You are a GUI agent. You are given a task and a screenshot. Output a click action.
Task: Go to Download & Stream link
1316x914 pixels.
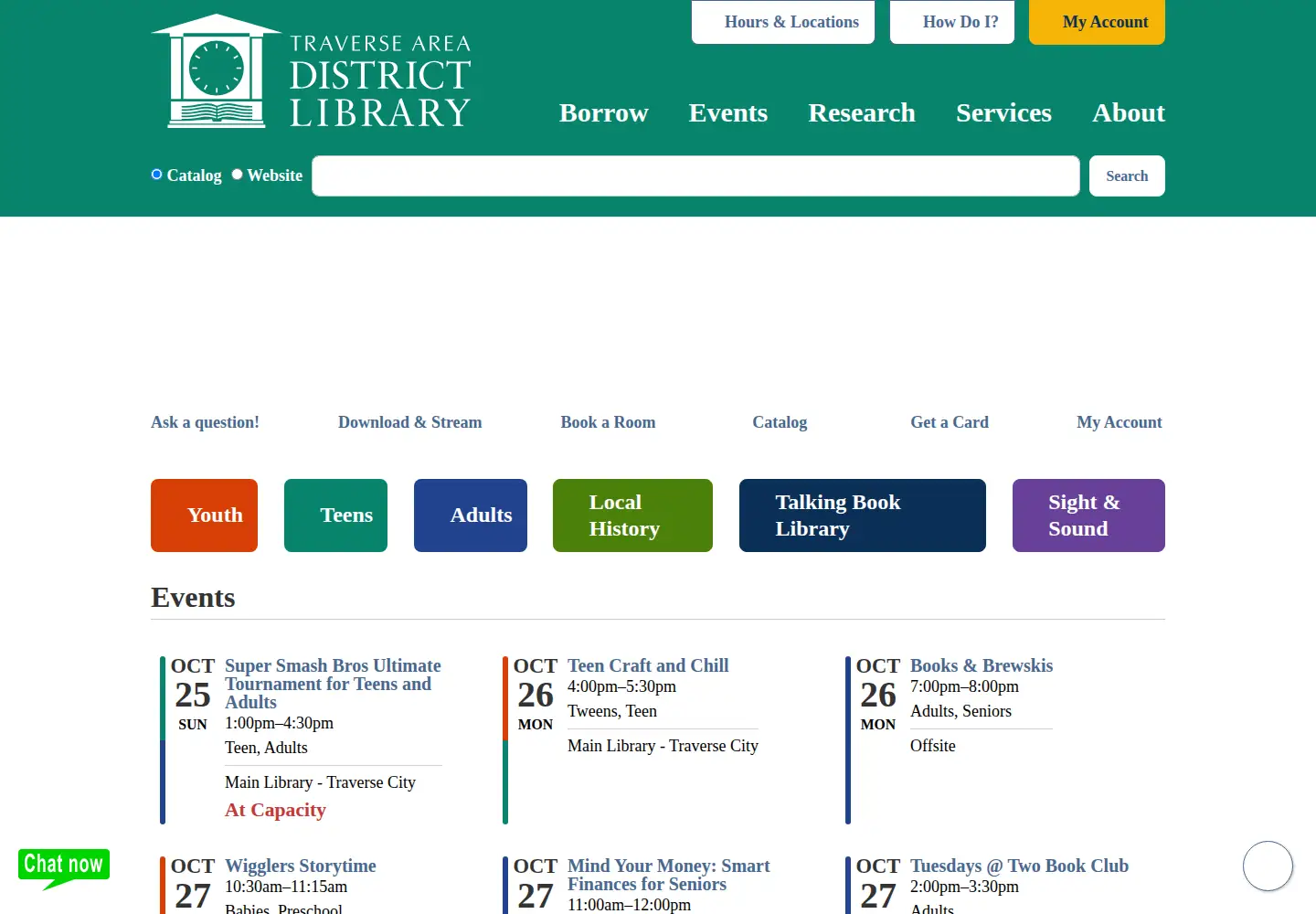[x=409, y=422]
